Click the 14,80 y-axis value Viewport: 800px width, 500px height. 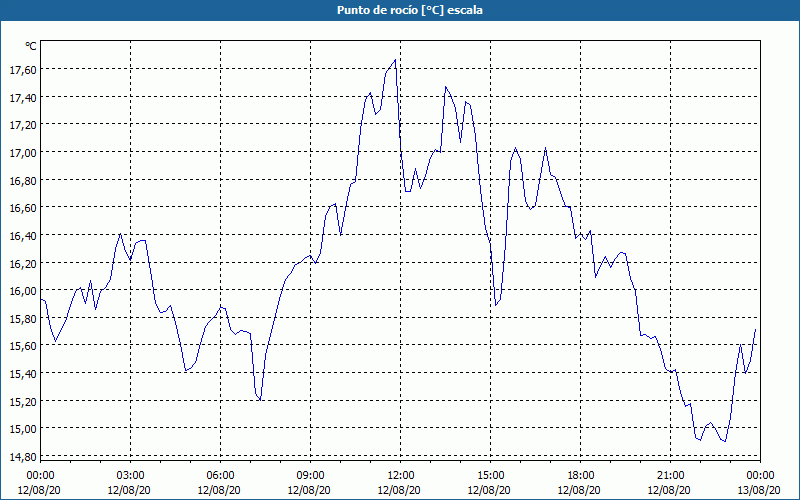pos(23,456)
